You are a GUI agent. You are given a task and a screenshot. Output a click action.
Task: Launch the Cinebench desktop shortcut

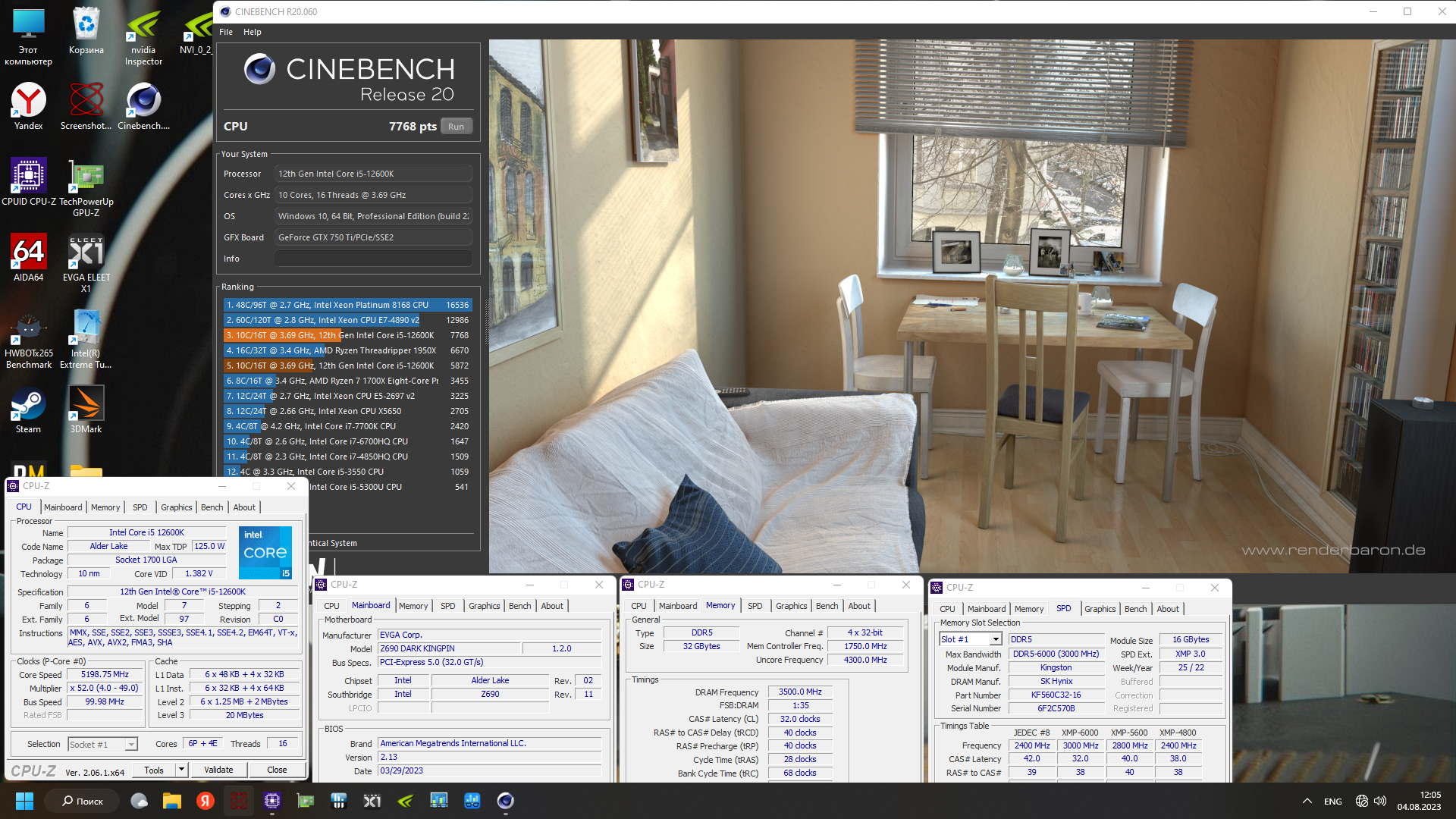tap(143, 106)
